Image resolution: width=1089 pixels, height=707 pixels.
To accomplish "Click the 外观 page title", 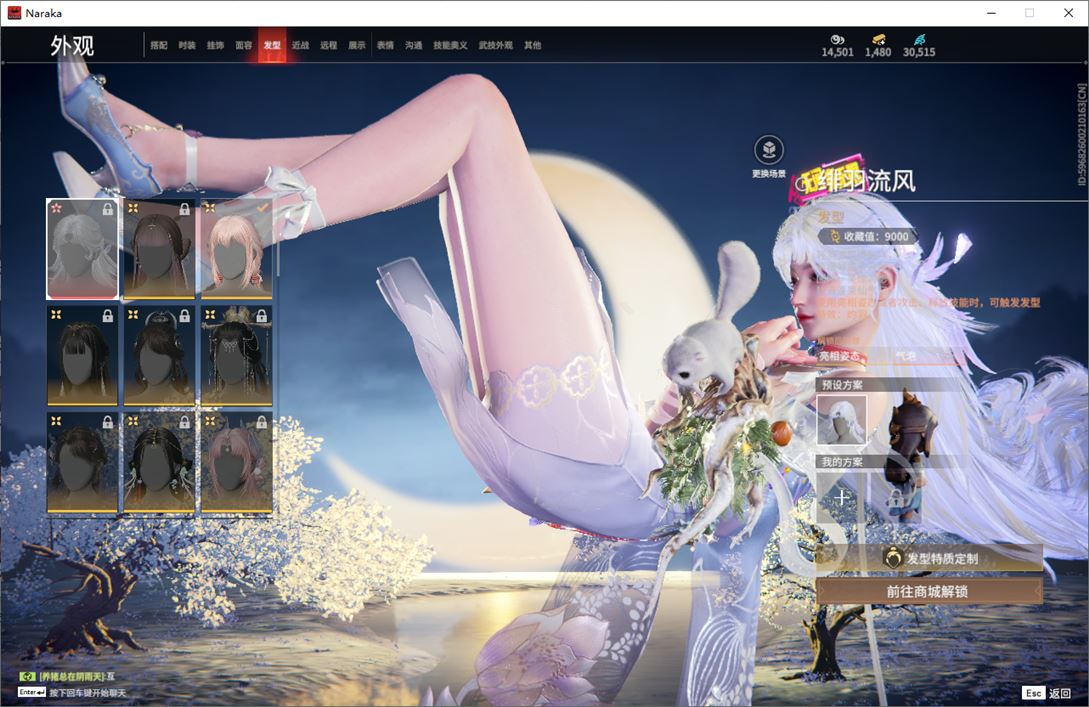I will tap(72, 45).
